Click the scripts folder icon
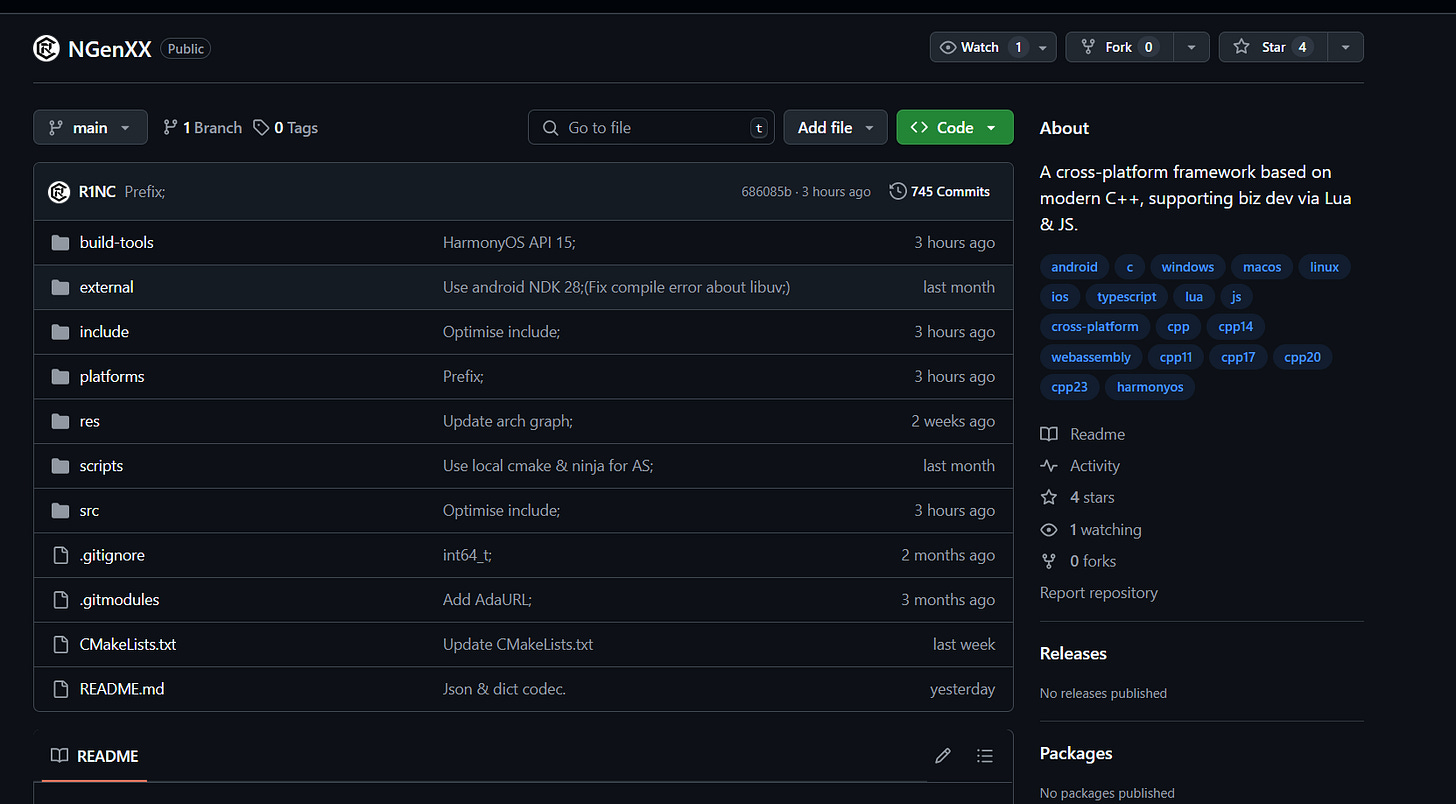 pos(60,466)
